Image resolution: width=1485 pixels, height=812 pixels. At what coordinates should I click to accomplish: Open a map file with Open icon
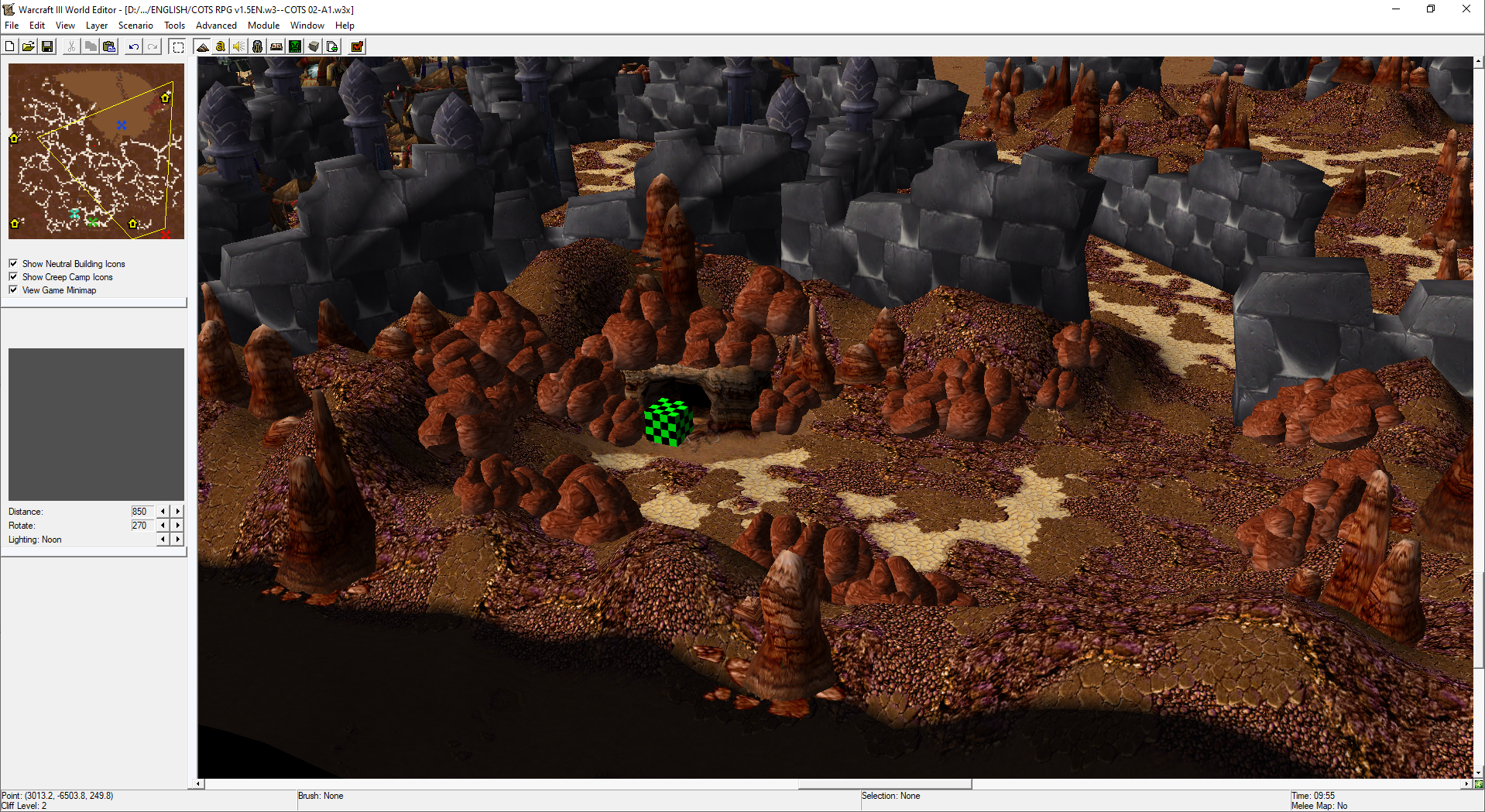click(x=29, y=46)
